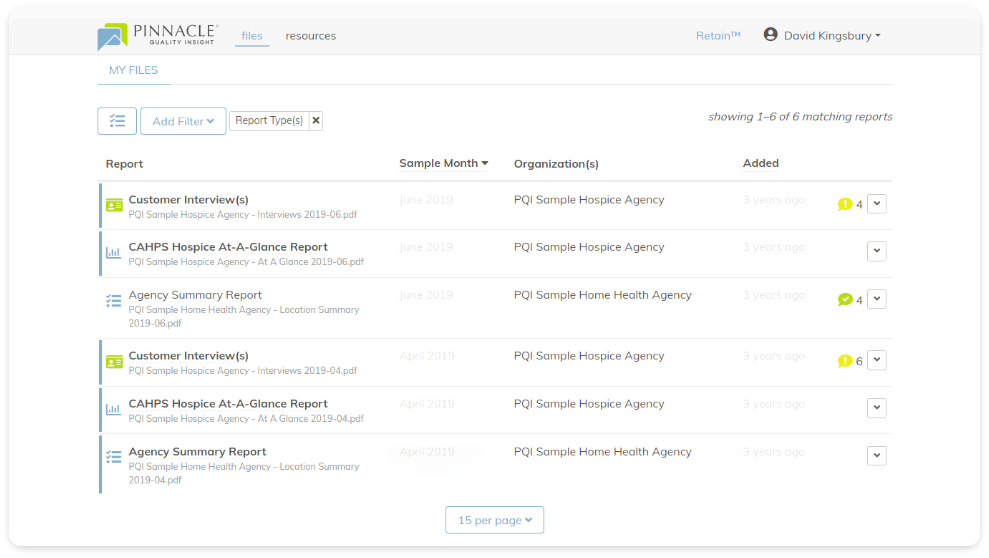Viewport: 989px width, 558px height.
Task: Open the Add Filter dropdown
Action: click(183, 121)
